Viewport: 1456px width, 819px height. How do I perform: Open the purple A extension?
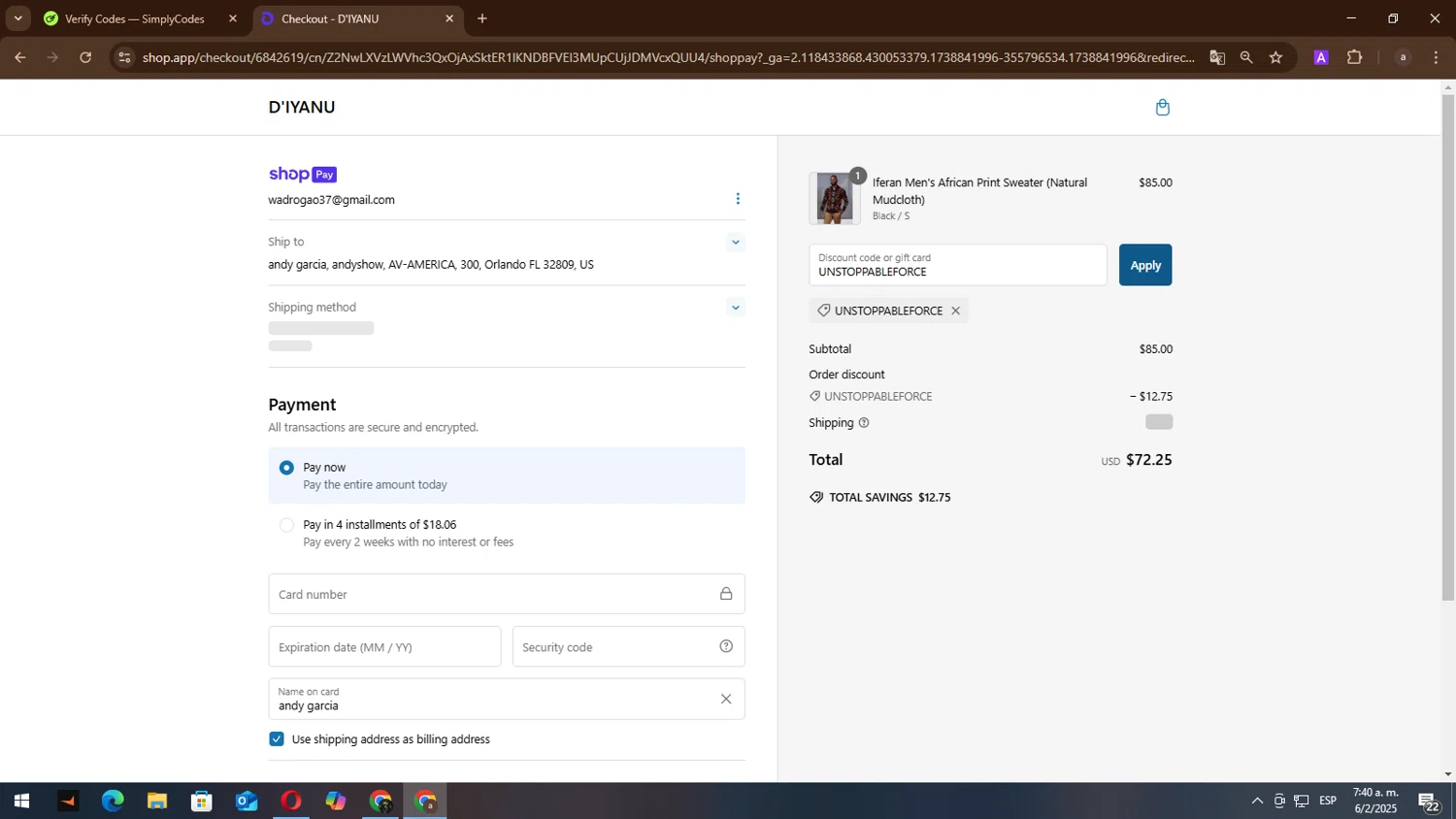coord(1321,57)
